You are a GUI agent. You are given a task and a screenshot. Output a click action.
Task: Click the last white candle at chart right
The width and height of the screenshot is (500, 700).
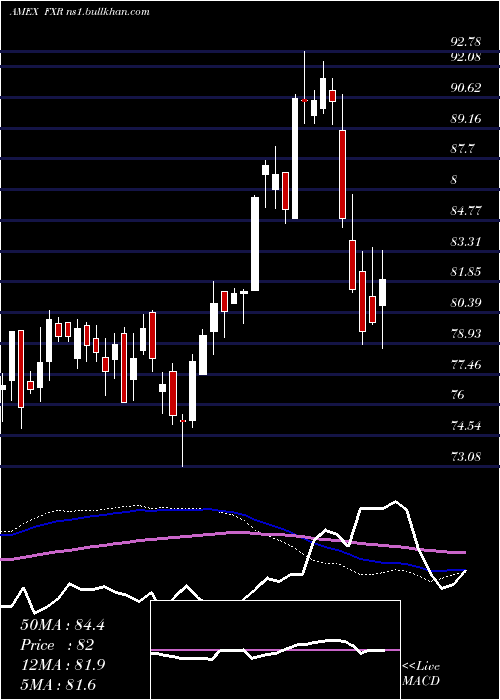click(x=383, y=292)
